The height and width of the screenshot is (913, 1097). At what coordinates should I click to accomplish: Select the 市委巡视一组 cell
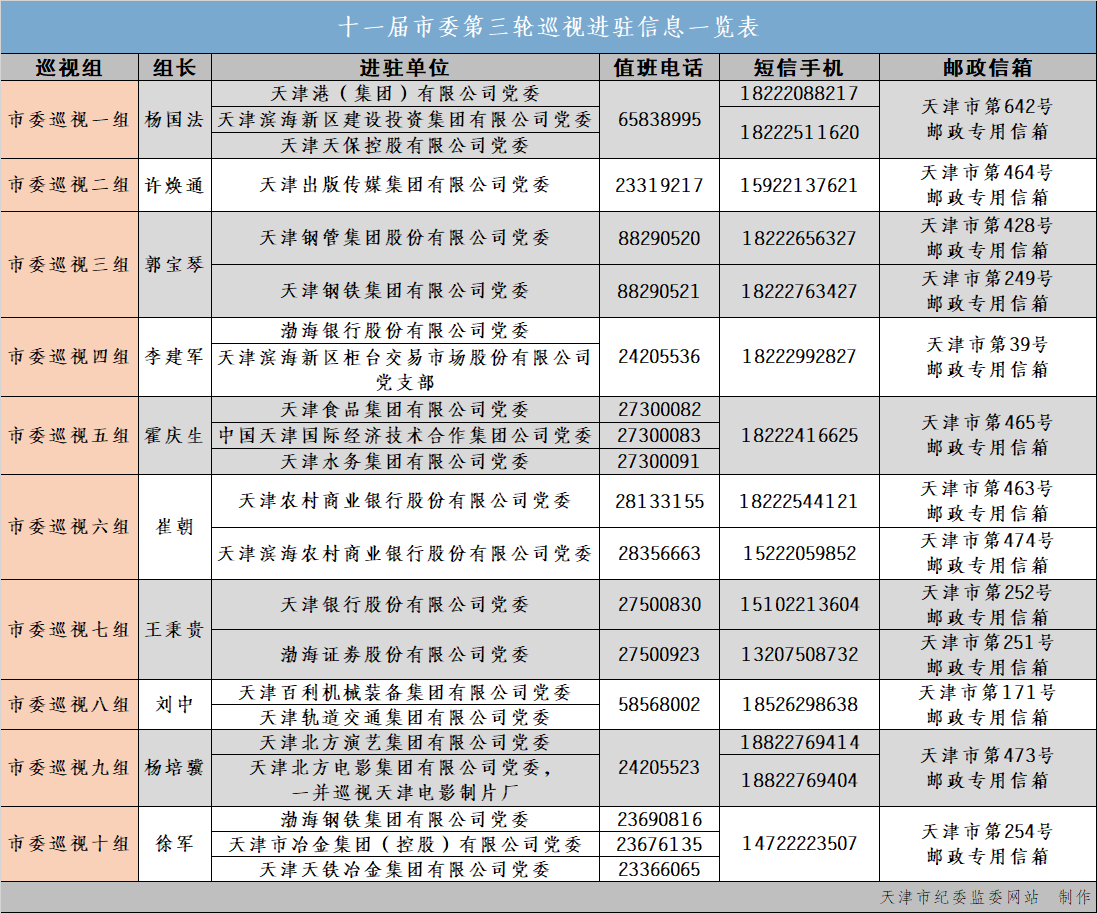point(69,120)
